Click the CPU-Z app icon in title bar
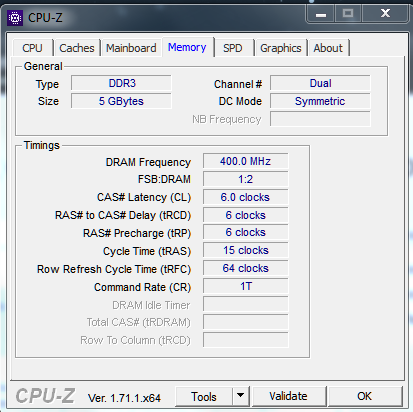This screenshot has height=412, width=413. [15, 18]
